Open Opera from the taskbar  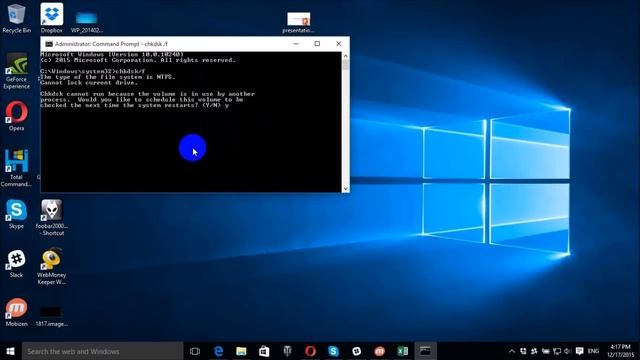(310, 351)
